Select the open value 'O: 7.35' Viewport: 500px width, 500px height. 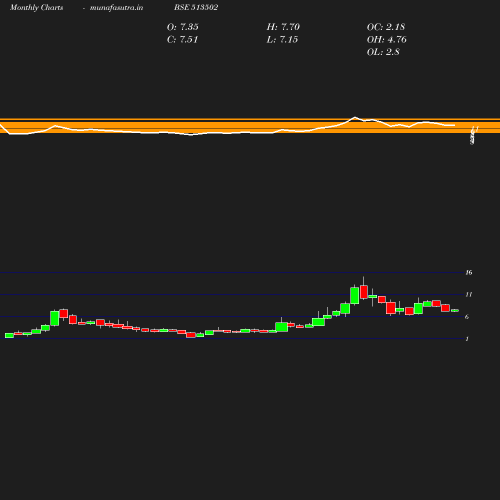coord(183,27)
